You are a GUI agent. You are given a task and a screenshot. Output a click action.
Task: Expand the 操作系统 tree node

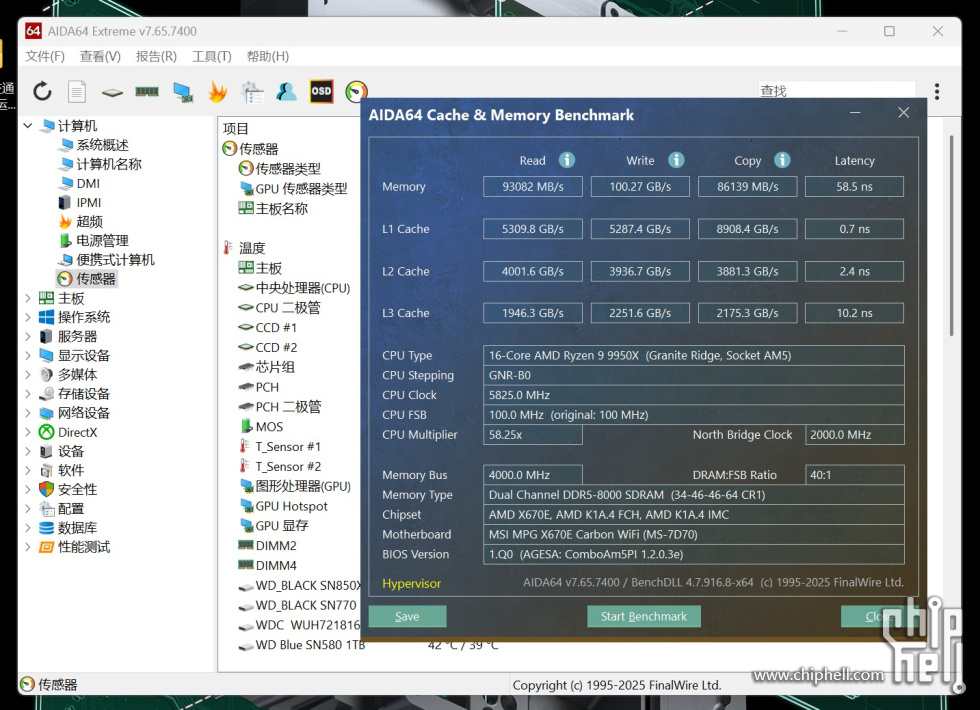[28, 318]
